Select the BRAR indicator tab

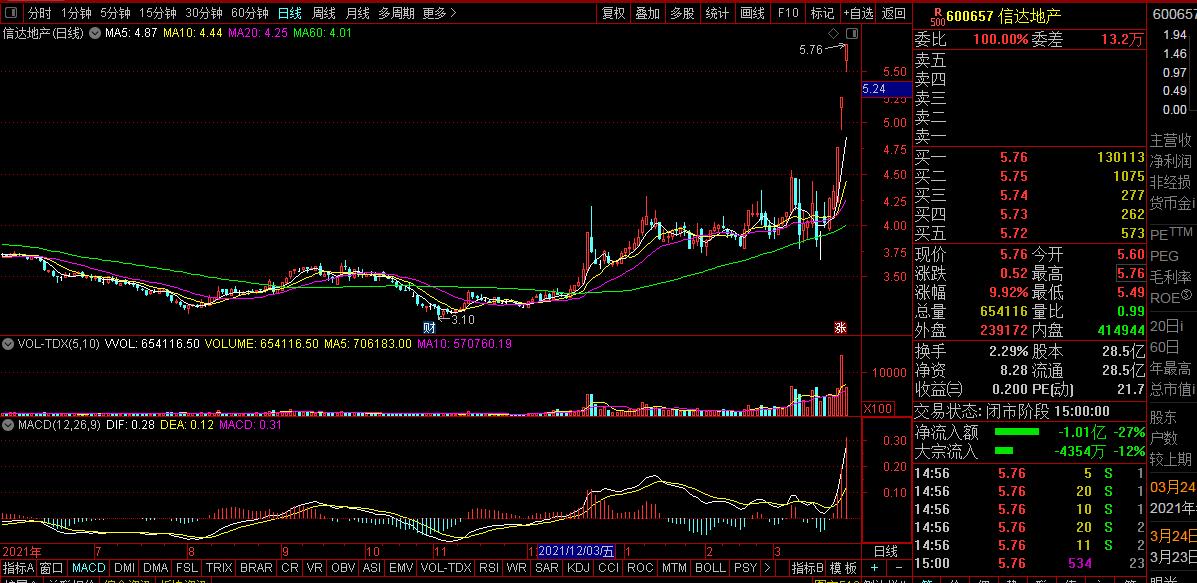(256, 569)
